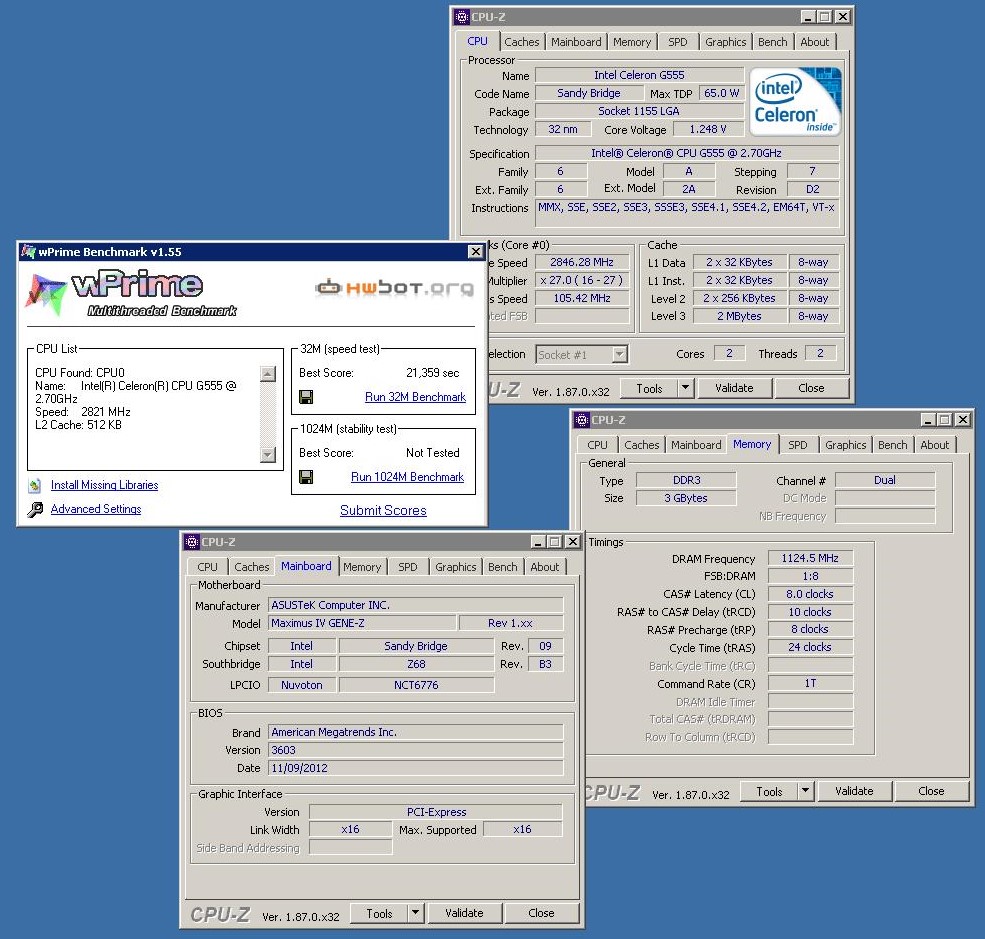The height and width of the screenshot is (939, 985).
Task: Click the CPU-Z icon in Mainboard window title
Action: coord(192,541)
